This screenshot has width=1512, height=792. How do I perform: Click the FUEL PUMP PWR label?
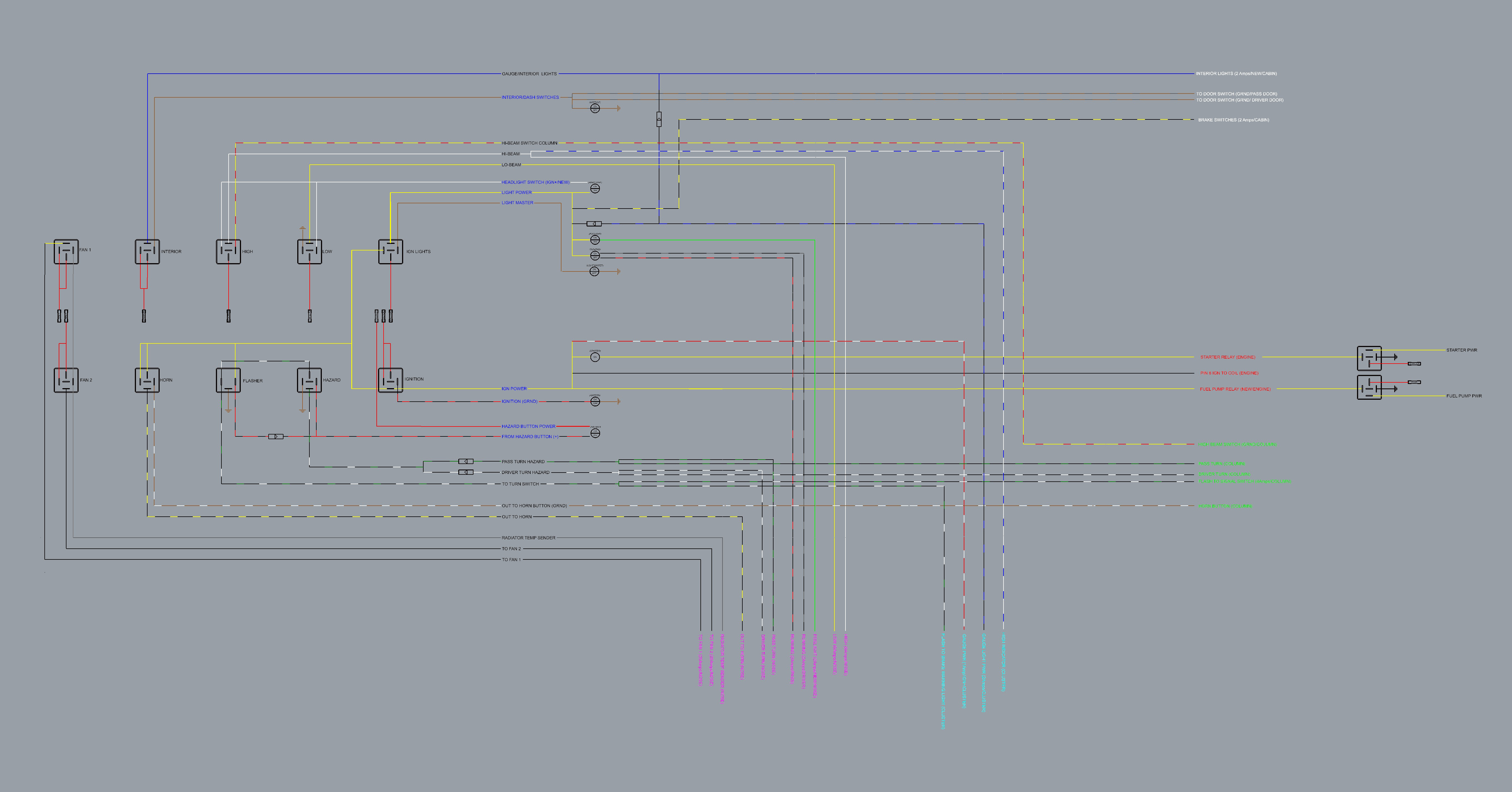coord(1463,396)
